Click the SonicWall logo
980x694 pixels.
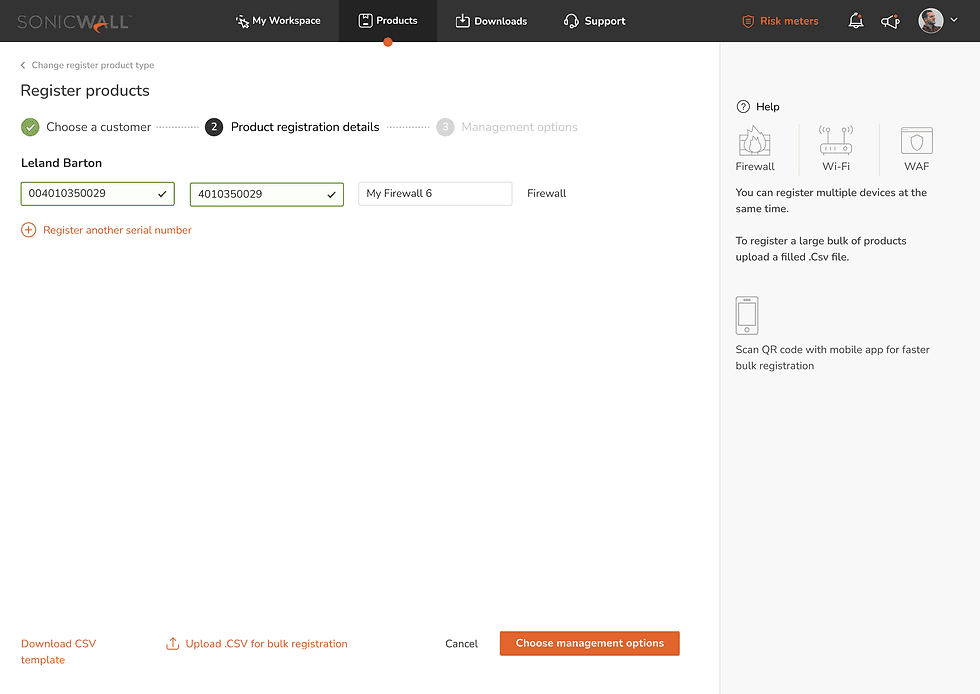click(74, 22)
